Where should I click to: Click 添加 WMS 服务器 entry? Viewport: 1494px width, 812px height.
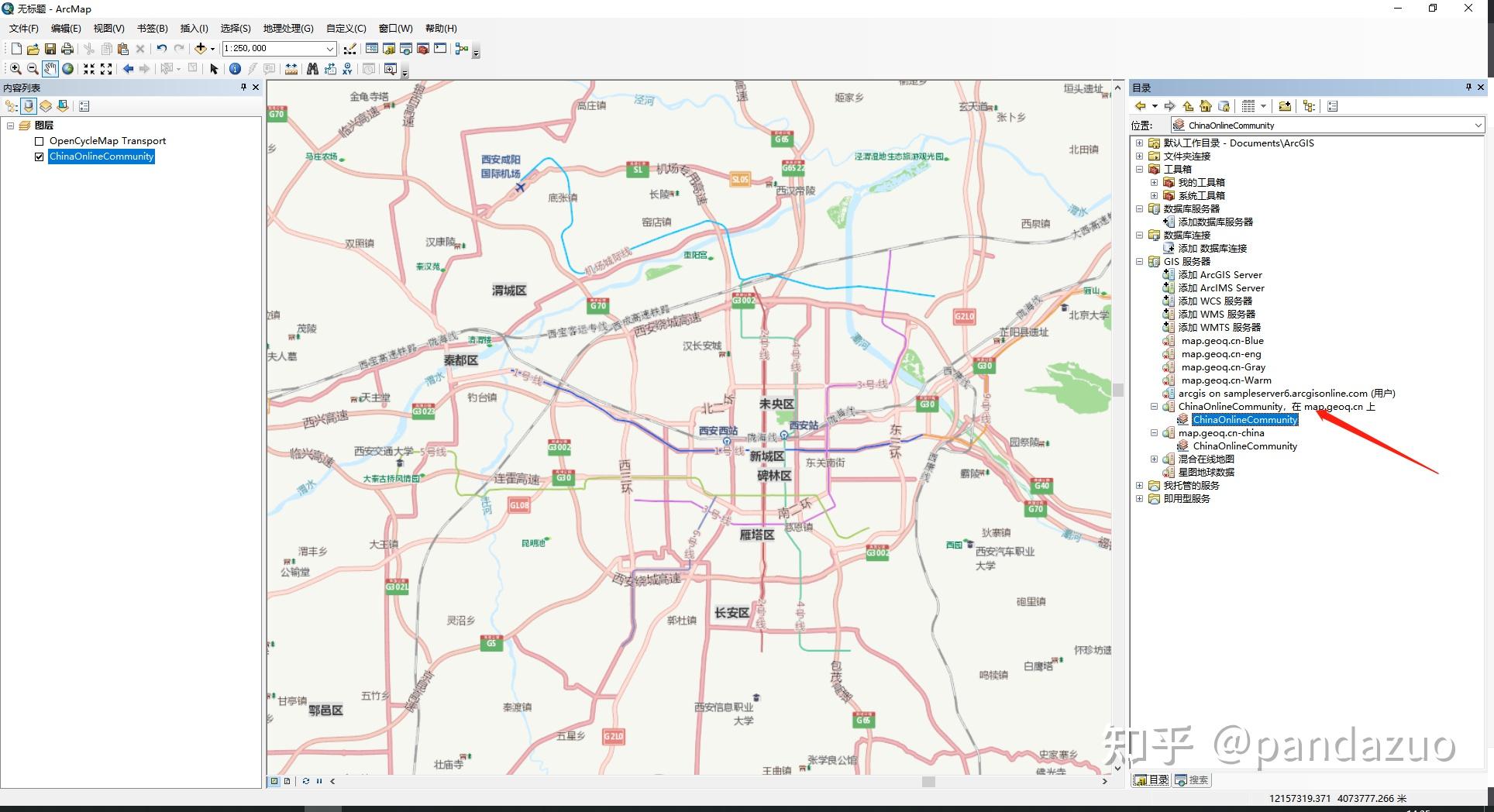tap(1218, 314)
